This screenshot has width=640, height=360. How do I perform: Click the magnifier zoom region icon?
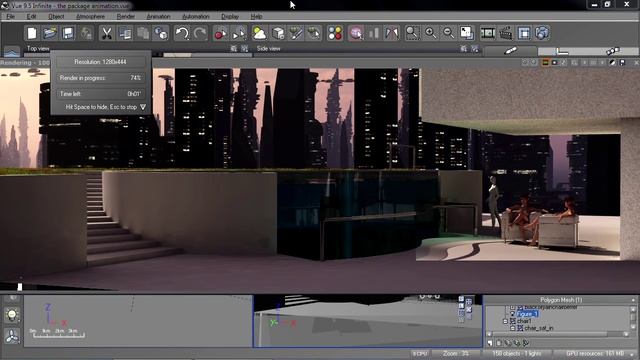(x=412, y=33)
